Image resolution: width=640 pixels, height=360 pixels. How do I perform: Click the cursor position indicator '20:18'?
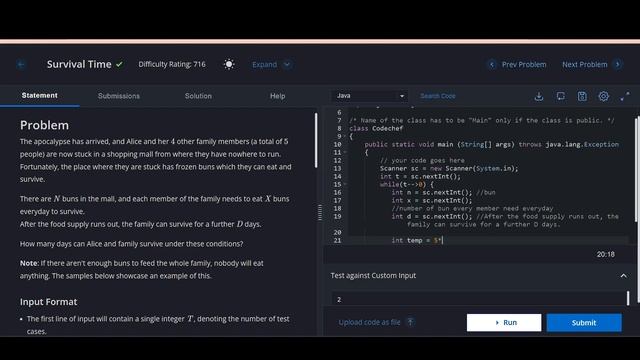click(x=605, y=254)
